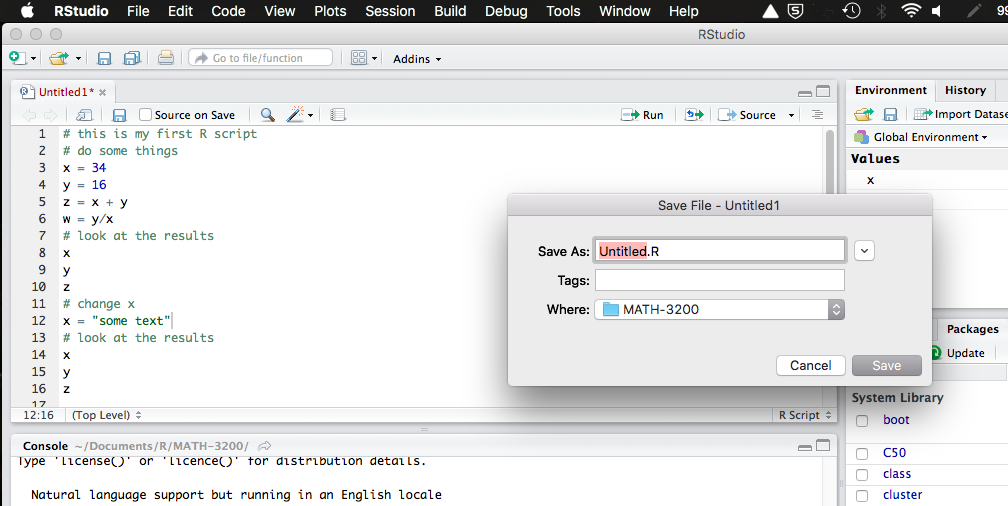Click the Go to file/function field
The height and width of the screenshot is (506, 1008).
pyautogui.click(x=261, y=58)
